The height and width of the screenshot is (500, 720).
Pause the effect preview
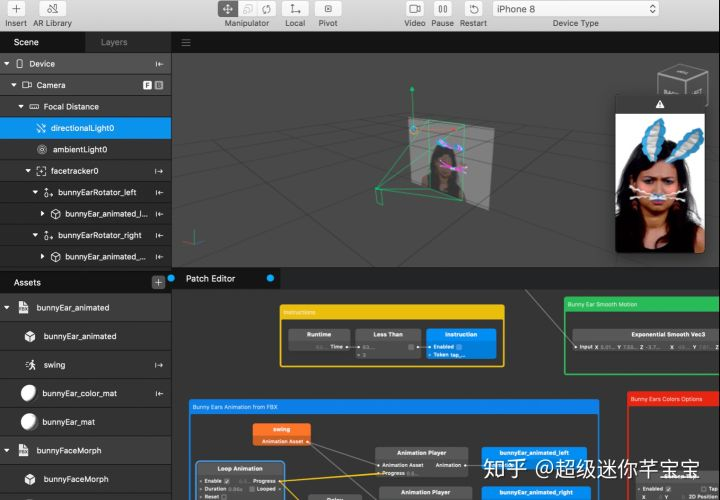point(442,9)
